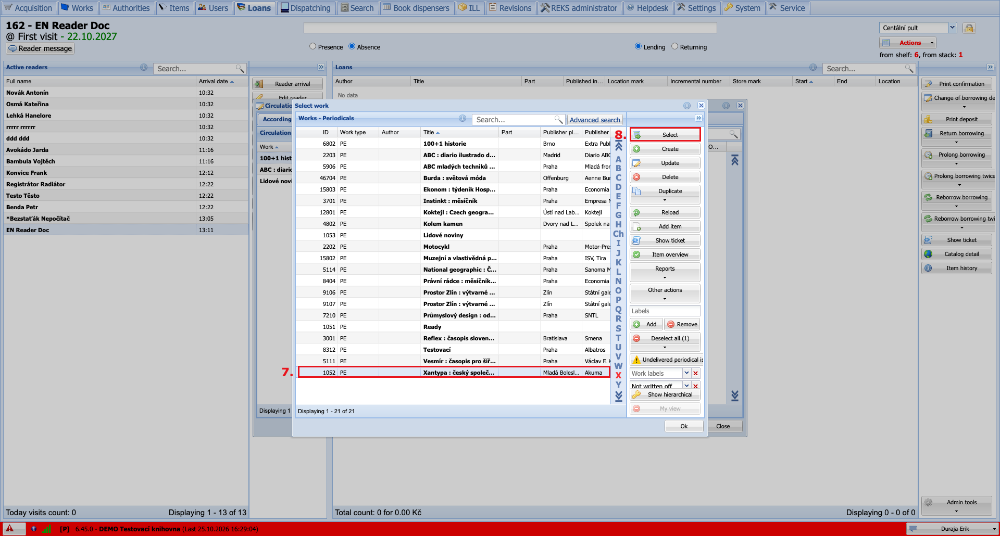1000x536 pixels.
Task: Select the Lidové noviny row
Action: pyautogui.click(x=453, y=235)
